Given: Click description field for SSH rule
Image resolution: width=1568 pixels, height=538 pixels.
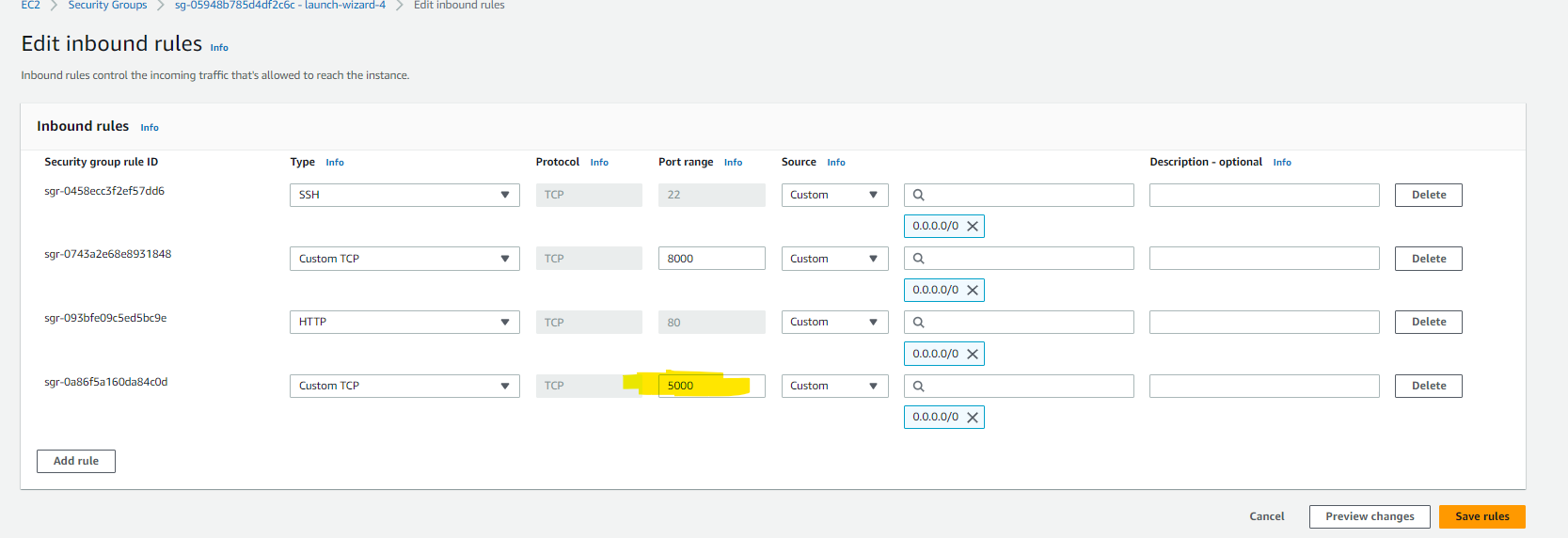Looking at the screenshot, I should click(x=1264, y=195).
